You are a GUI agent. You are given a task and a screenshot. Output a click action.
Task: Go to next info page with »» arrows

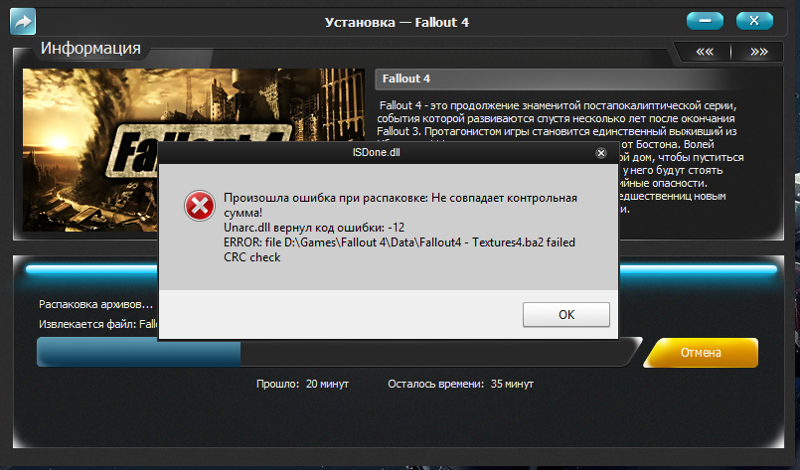pos(759,52)
